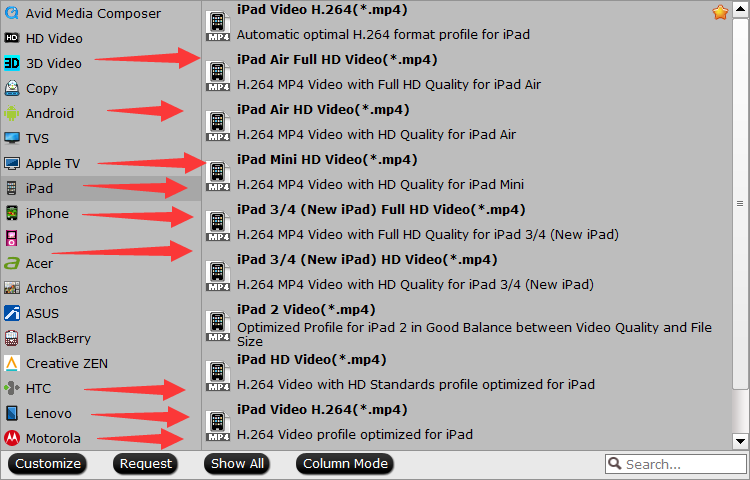Click the MP4 icon for iPad HD Video
This screenshot has width=750, height=480.
point(218,375)
